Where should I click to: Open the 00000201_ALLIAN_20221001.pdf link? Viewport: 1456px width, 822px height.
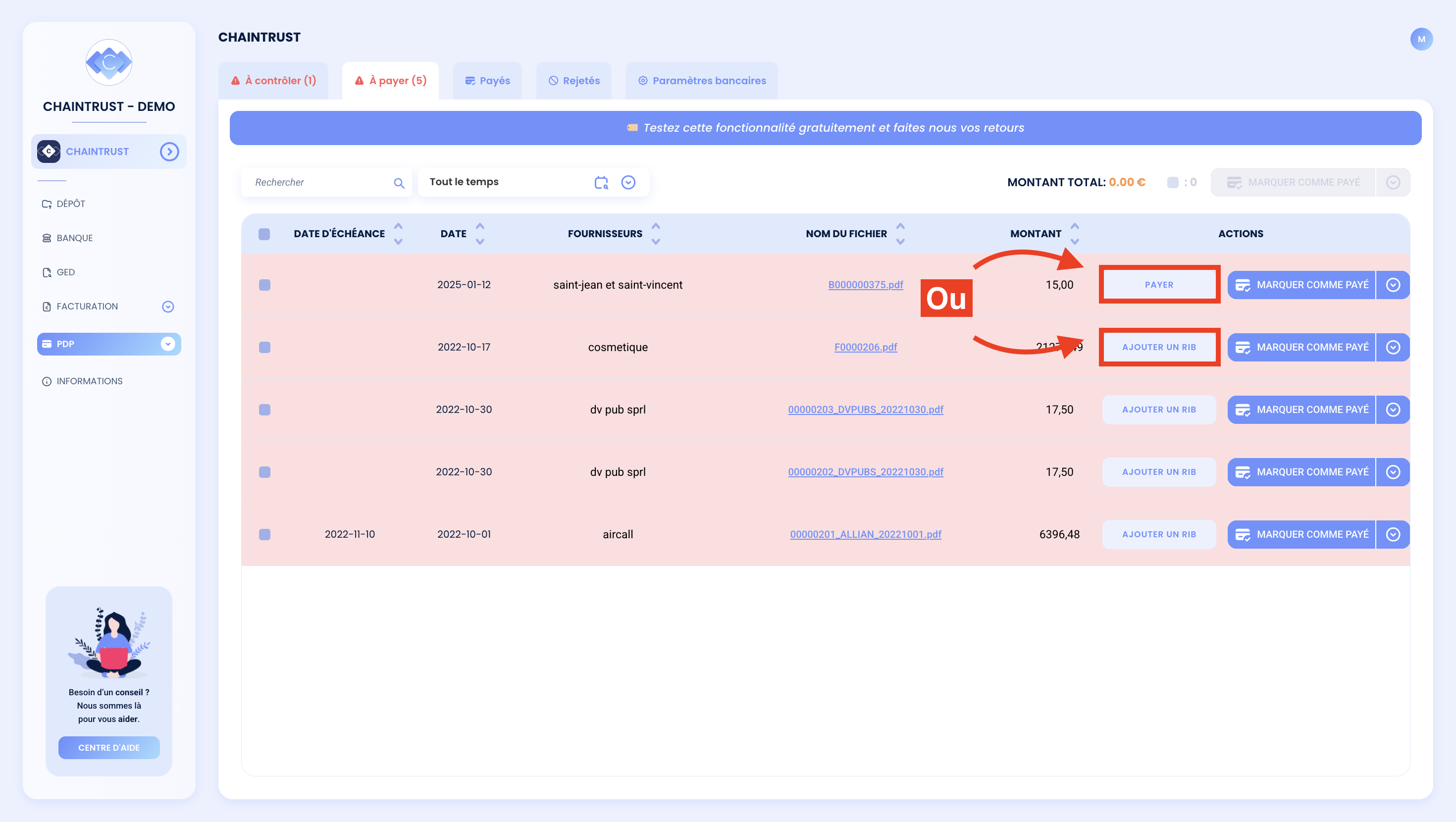[x=865, y=534]
